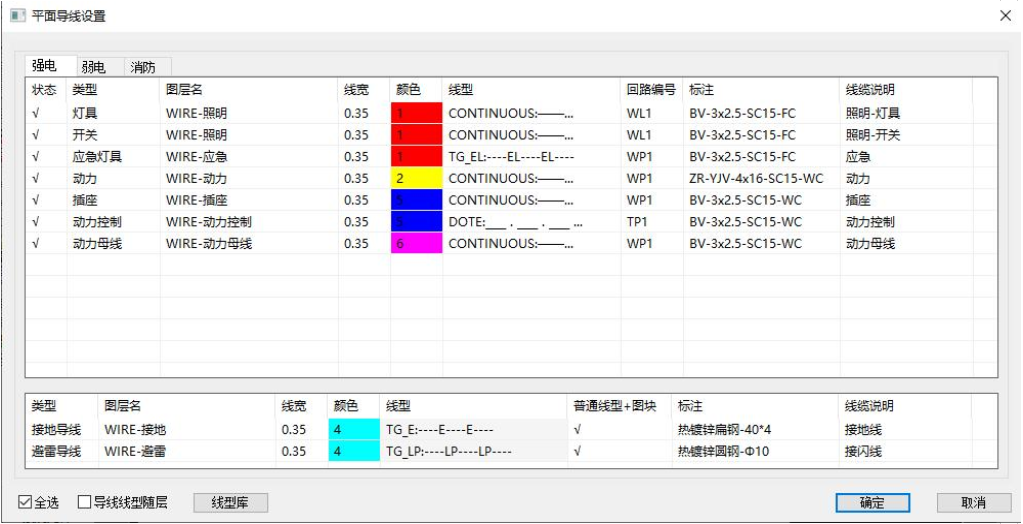Edit the 标注 ZR-YJV-4x16-SC15-WC cell

756,178
